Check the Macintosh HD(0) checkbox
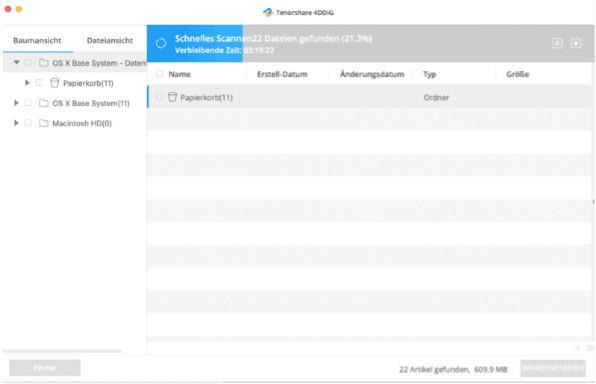 [x=28, y=123]
